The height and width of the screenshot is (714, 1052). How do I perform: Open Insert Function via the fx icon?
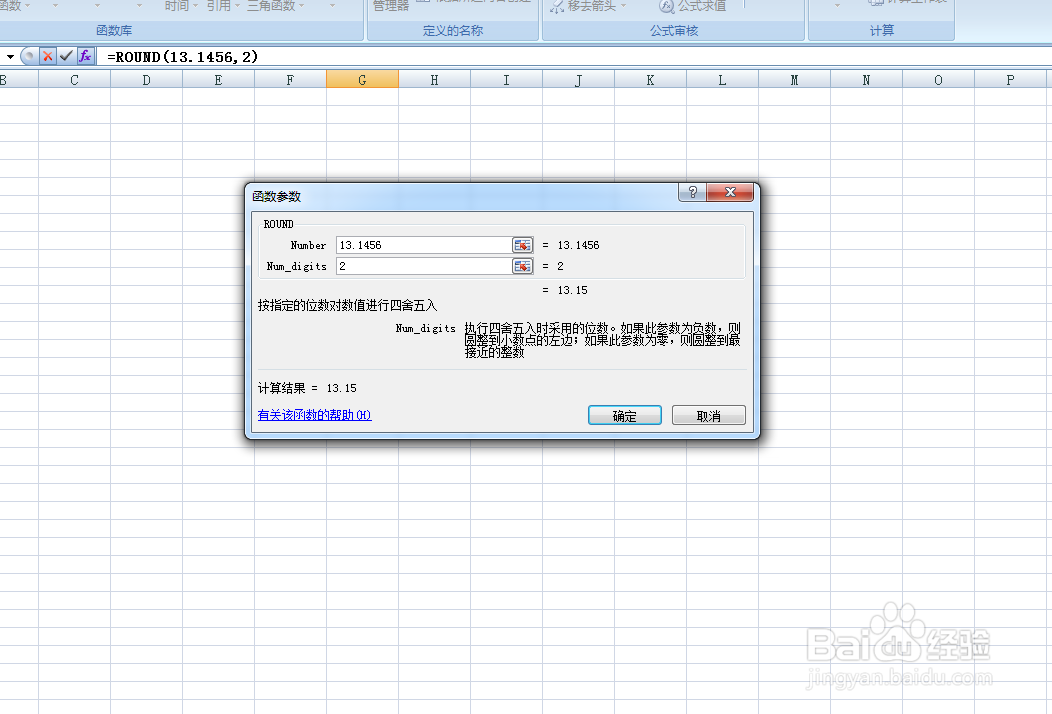point(85,56)
